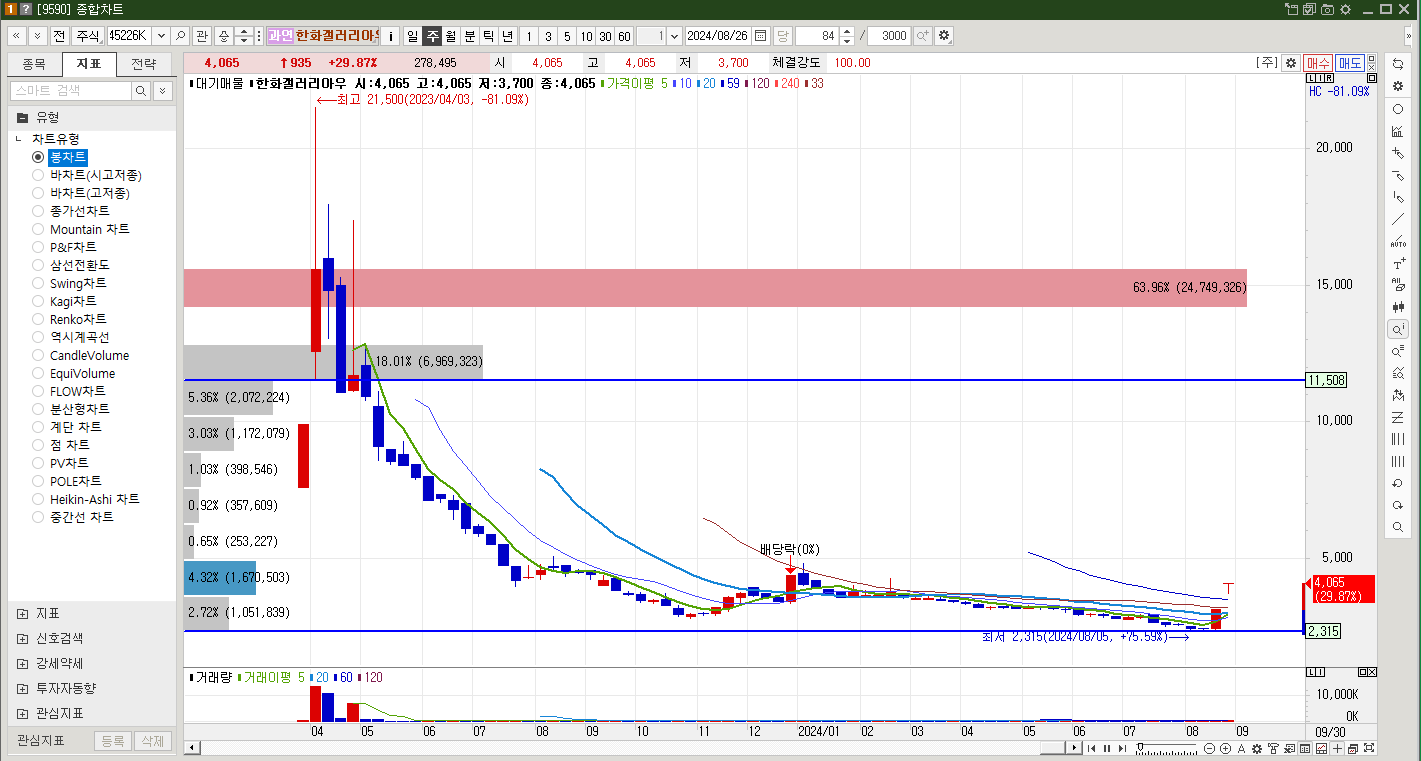
Task: Open the calendar date picker icon
Action: click(761, 36)
